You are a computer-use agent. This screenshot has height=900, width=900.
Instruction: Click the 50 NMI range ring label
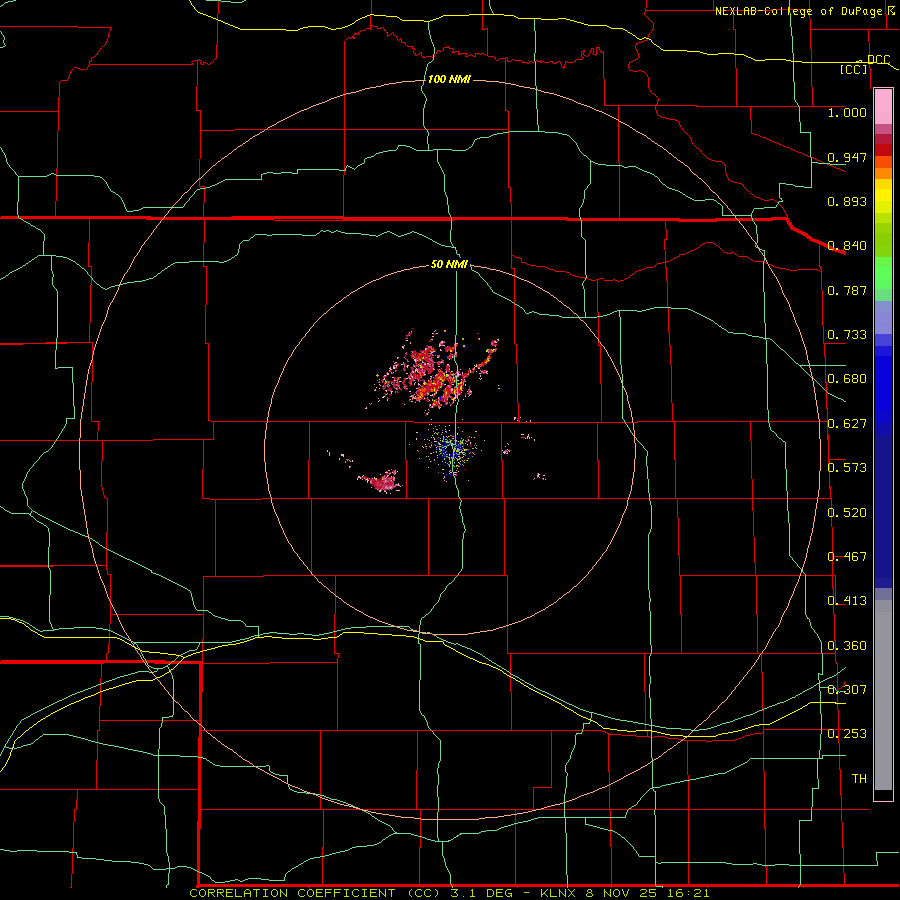coord(449,264)
